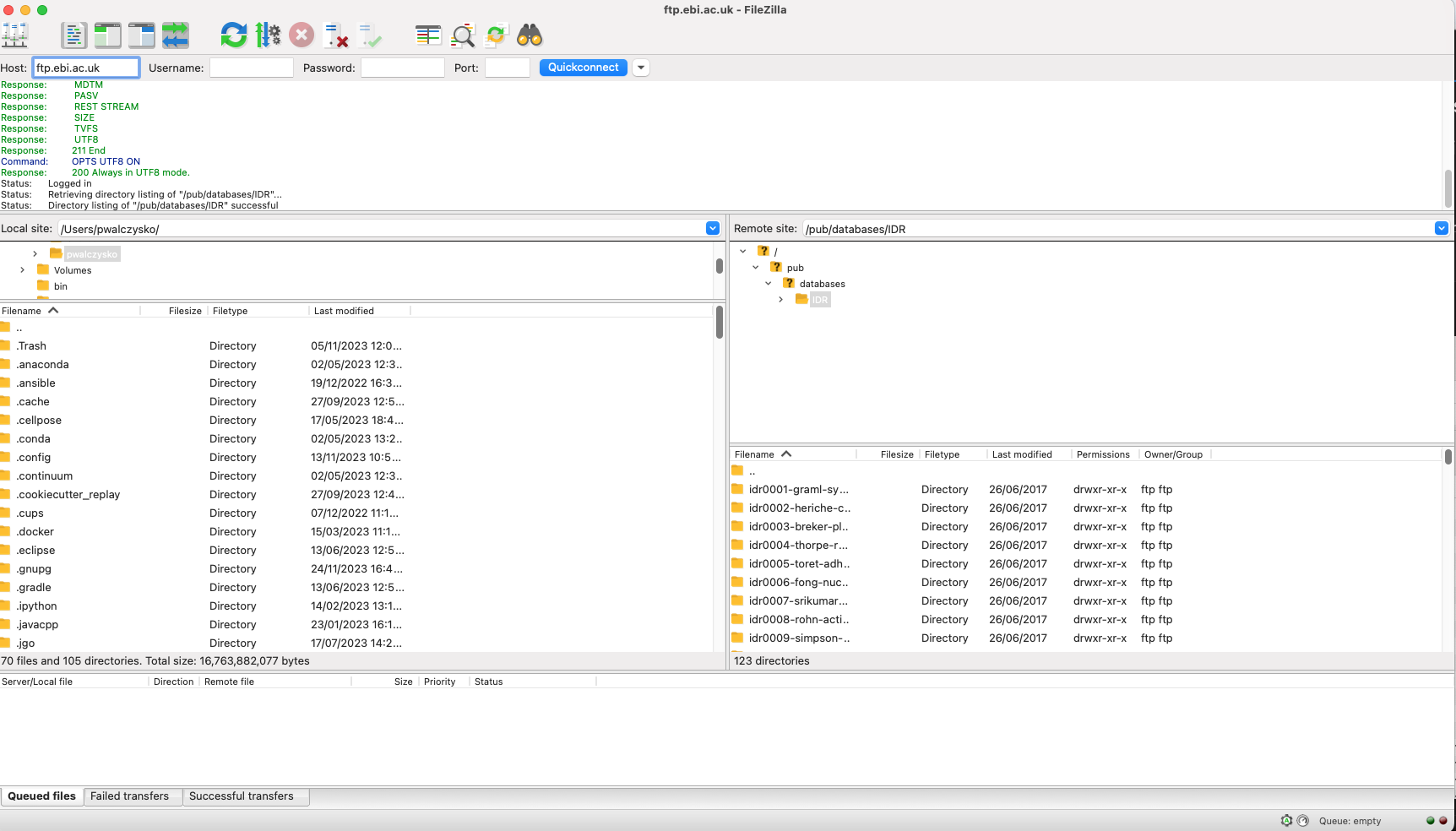The height and width of the screenshot is (831, 1456).
Task: Toggle processing of the transfer queue
Action: [x=269, y=35]
